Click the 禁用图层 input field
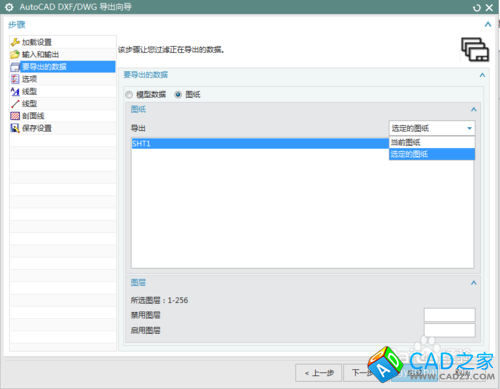This screenshot has width=500, height=389. [449, 315]
